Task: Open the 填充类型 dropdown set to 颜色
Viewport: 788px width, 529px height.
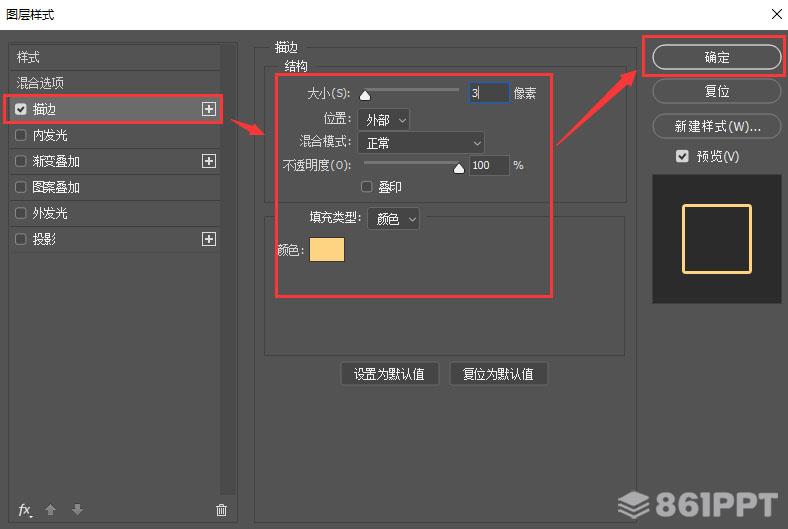Action: click(x=393, y=219)
